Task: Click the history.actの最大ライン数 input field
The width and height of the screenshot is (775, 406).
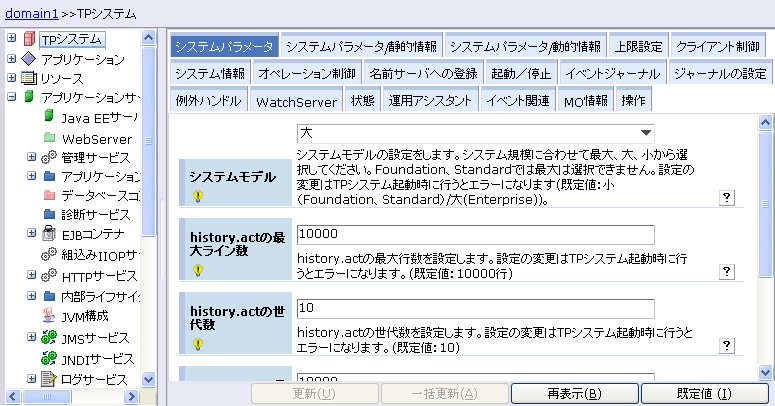Action: [475, 234]
